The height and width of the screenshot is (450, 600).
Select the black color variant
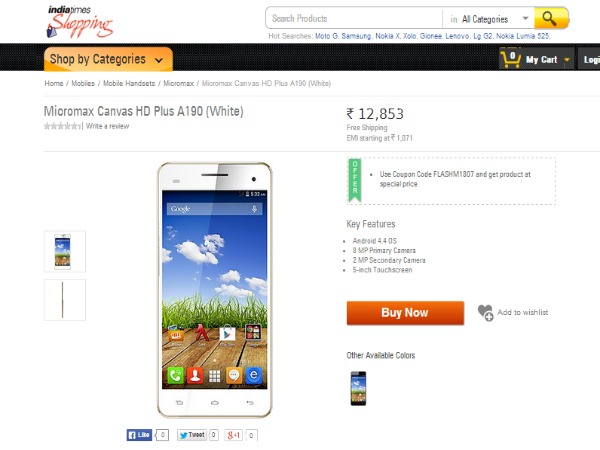pos(357,388)
